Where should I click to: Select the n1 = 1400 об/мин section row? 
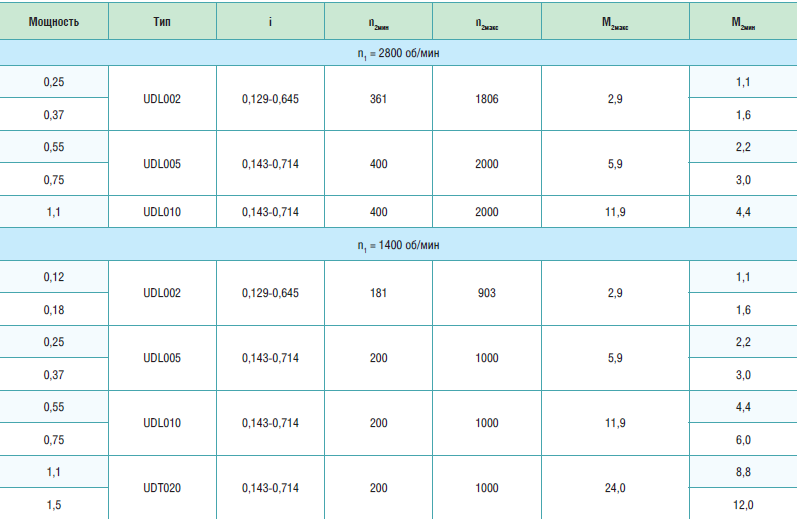(x=398, y=244)
